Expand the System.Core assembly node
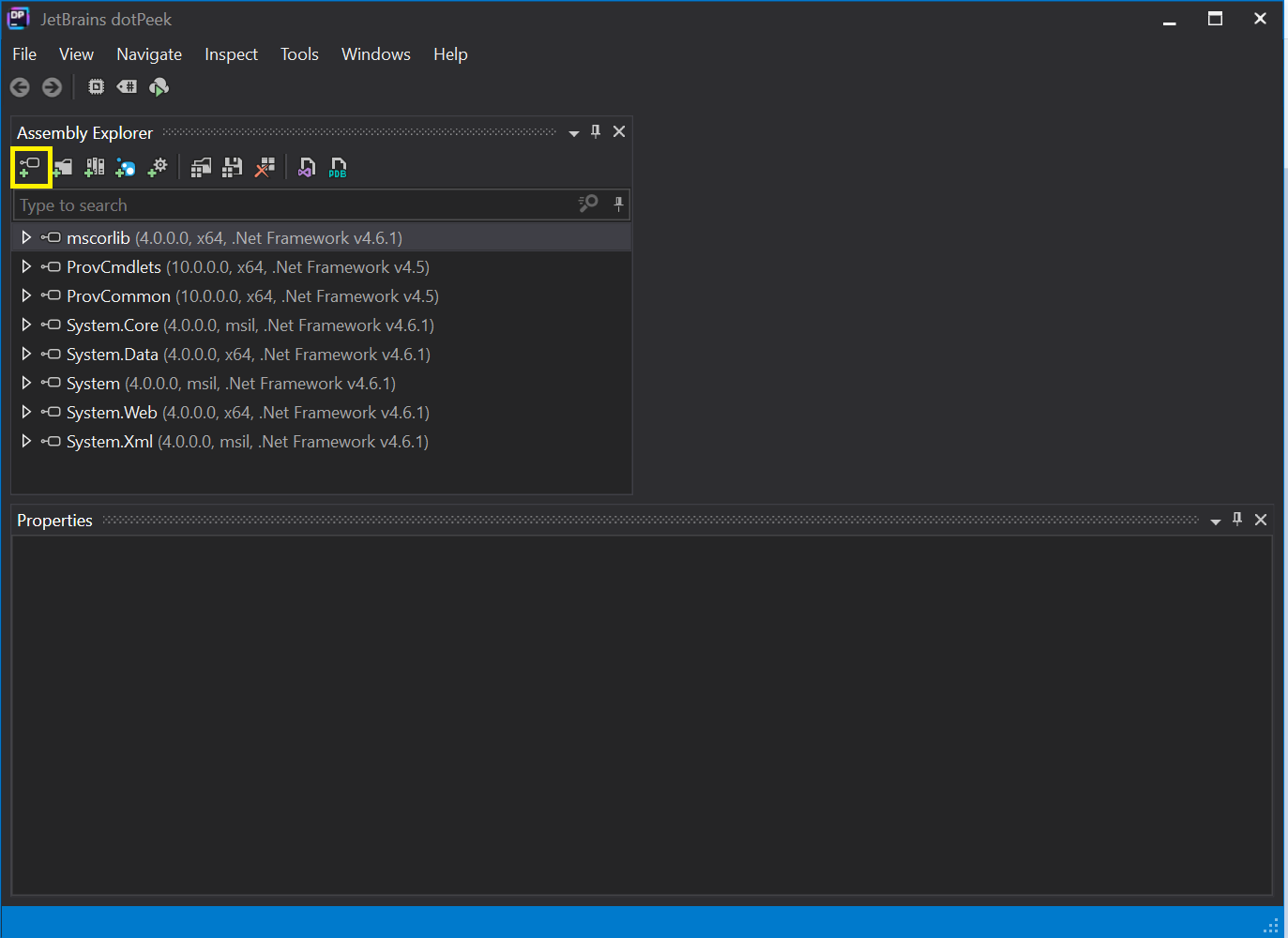 (26, 325)
